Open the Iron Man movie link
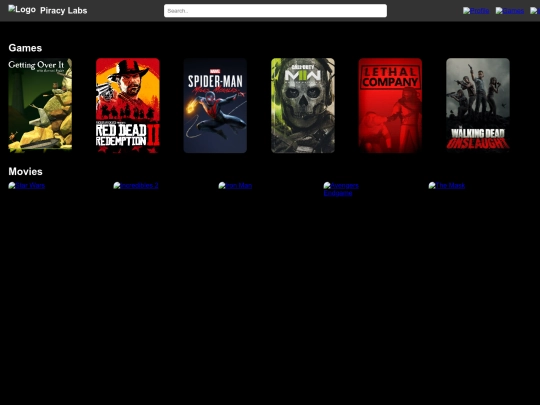 point(235,186)
